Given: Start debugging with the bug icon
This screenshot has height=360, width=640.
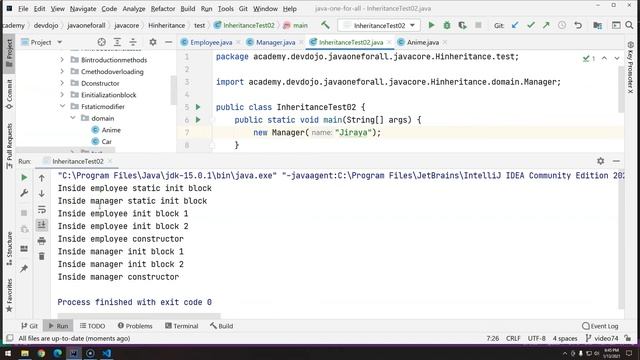Looking at the screenshot, I should [447, 25].
